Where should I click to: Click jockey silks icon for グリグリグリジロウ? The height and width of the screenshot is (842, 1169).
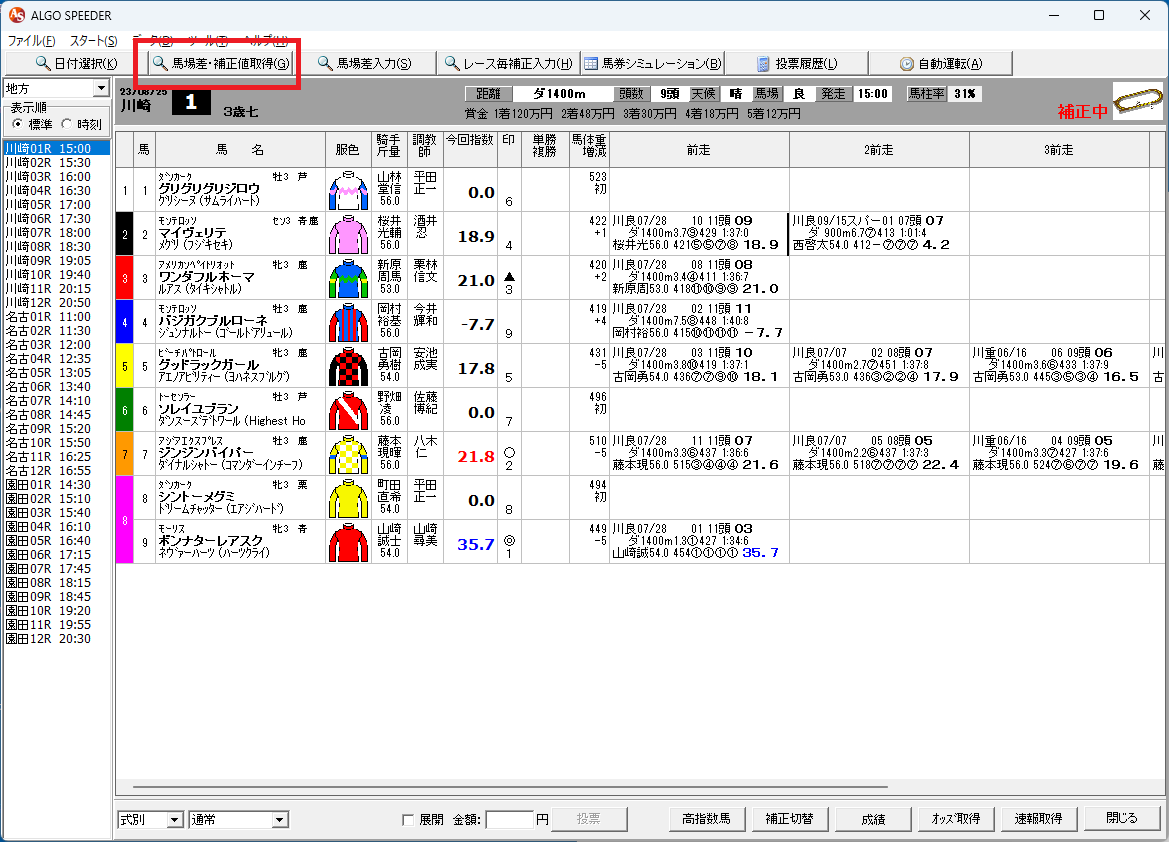pos(348,191)
